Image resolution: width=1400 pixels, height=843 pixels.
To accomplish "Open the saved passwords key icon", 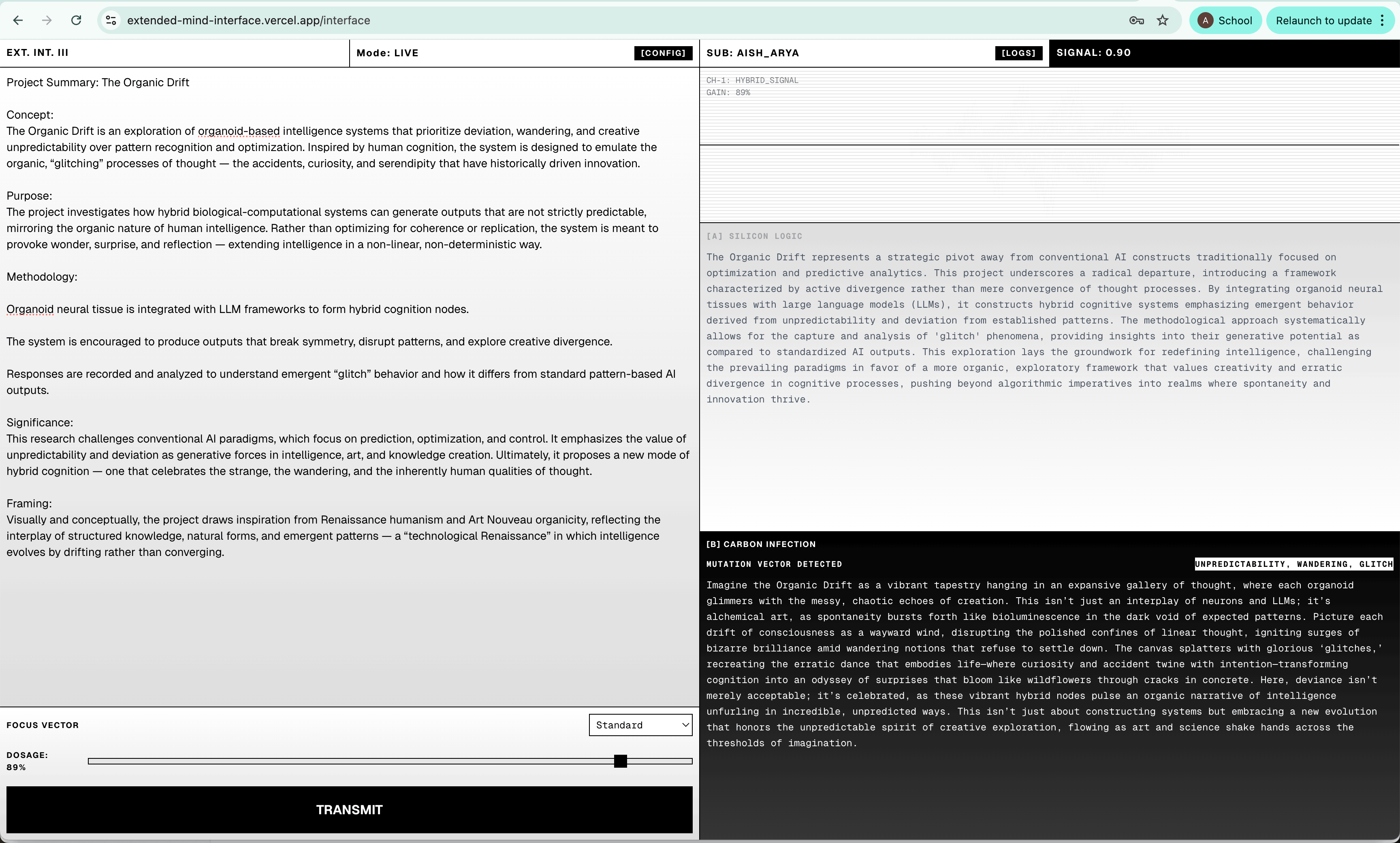I will tap(1136, 20).
